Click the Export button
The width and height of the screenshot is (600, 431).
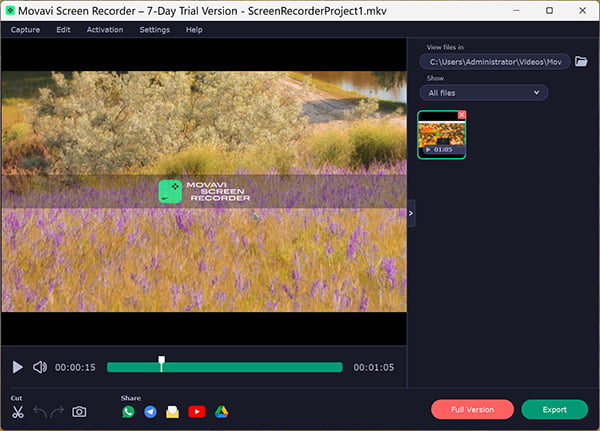pos(554,410)
